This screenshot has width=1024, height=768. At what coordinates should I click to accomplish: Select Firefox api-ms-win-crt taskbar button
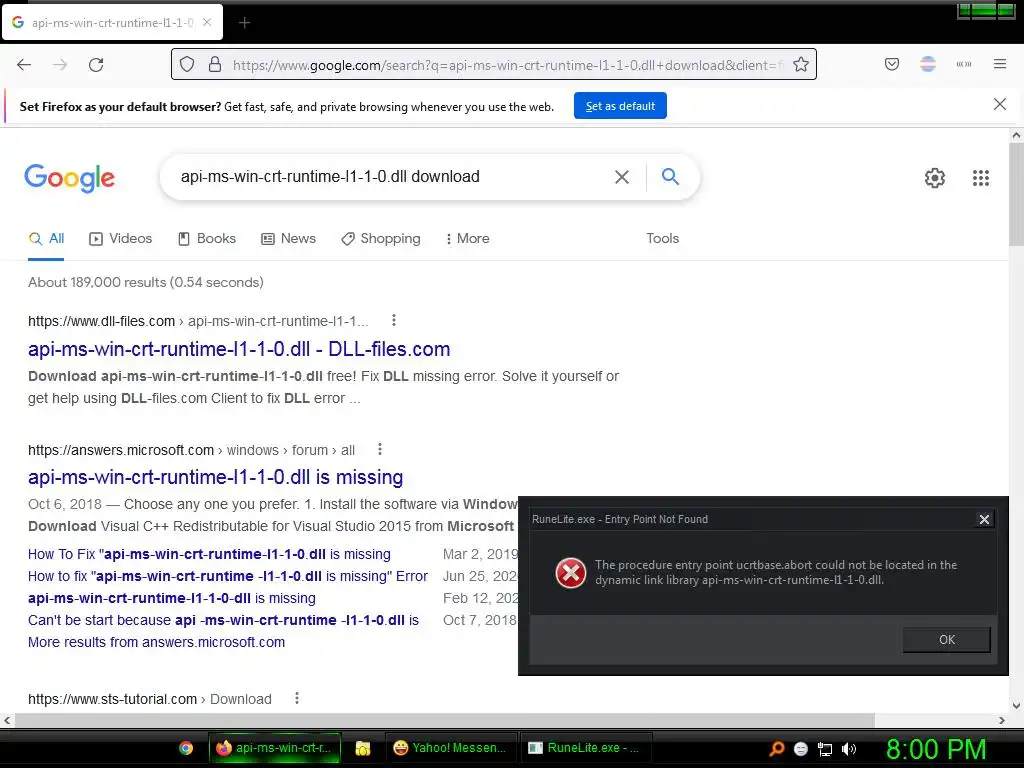click(275, 748)
